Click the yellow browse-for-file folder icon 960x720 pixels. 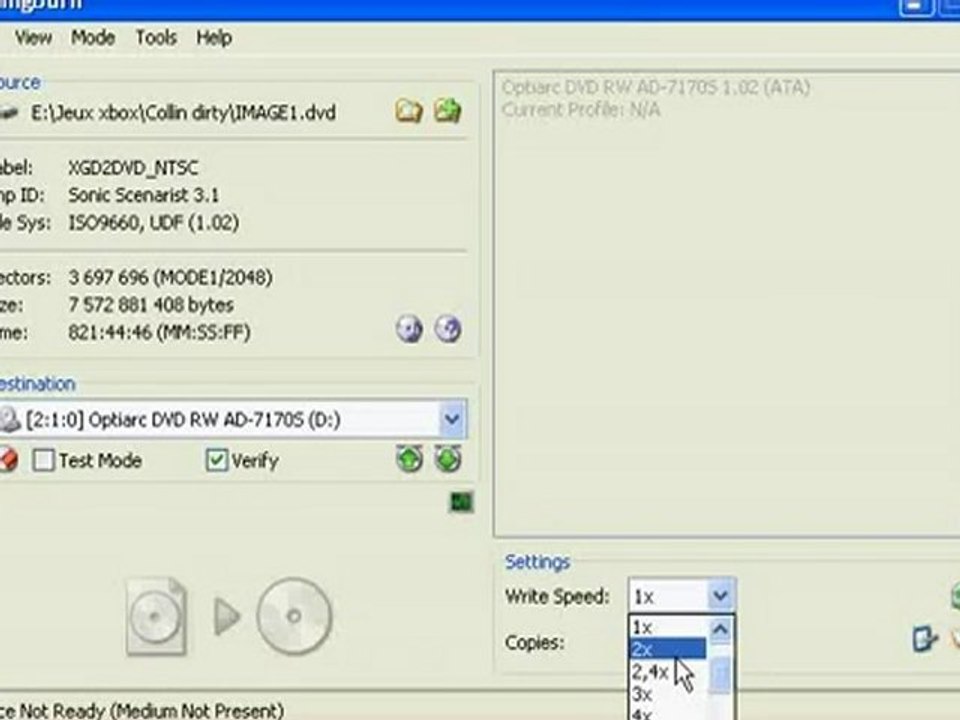pyautogui.click(x=409, y=111)
